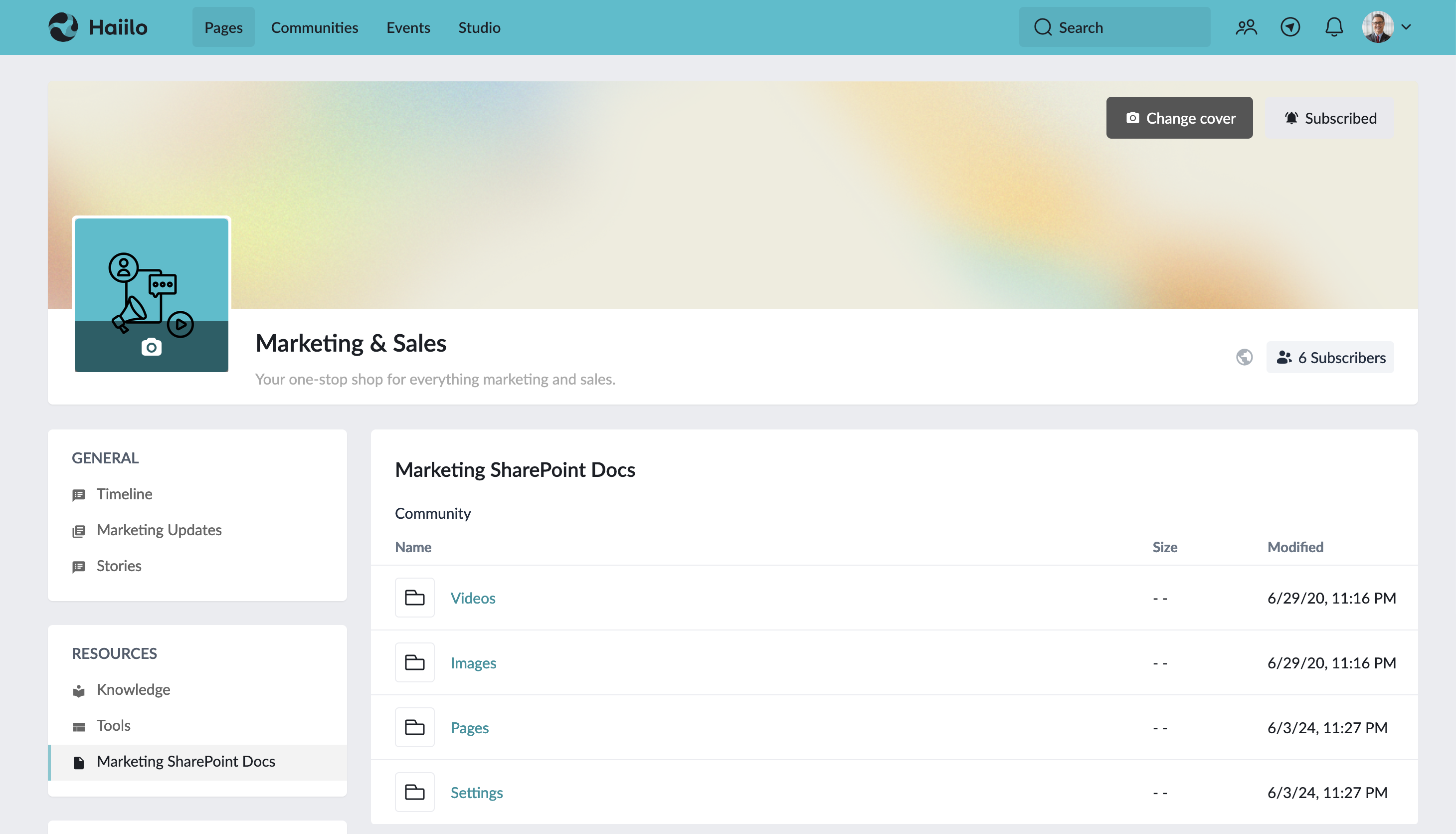Select the Timeline icon in the sidebar

point(80,494)
